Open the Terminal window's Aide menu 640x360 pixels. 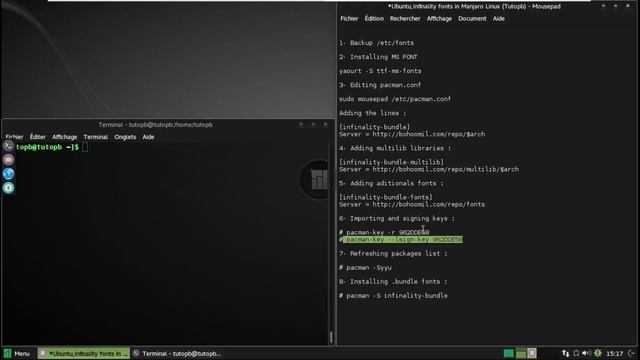click(x=148, y=137)
